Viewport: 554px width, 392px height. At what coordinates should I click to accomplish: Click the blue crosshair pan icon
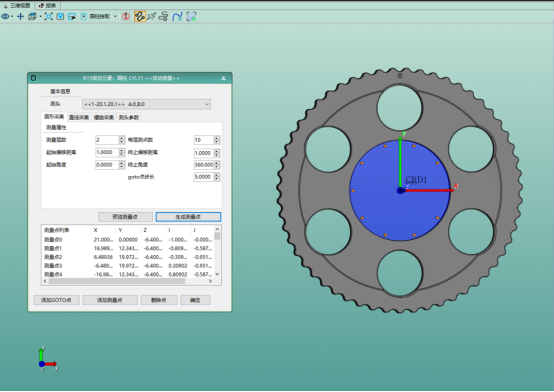(20, 16)
